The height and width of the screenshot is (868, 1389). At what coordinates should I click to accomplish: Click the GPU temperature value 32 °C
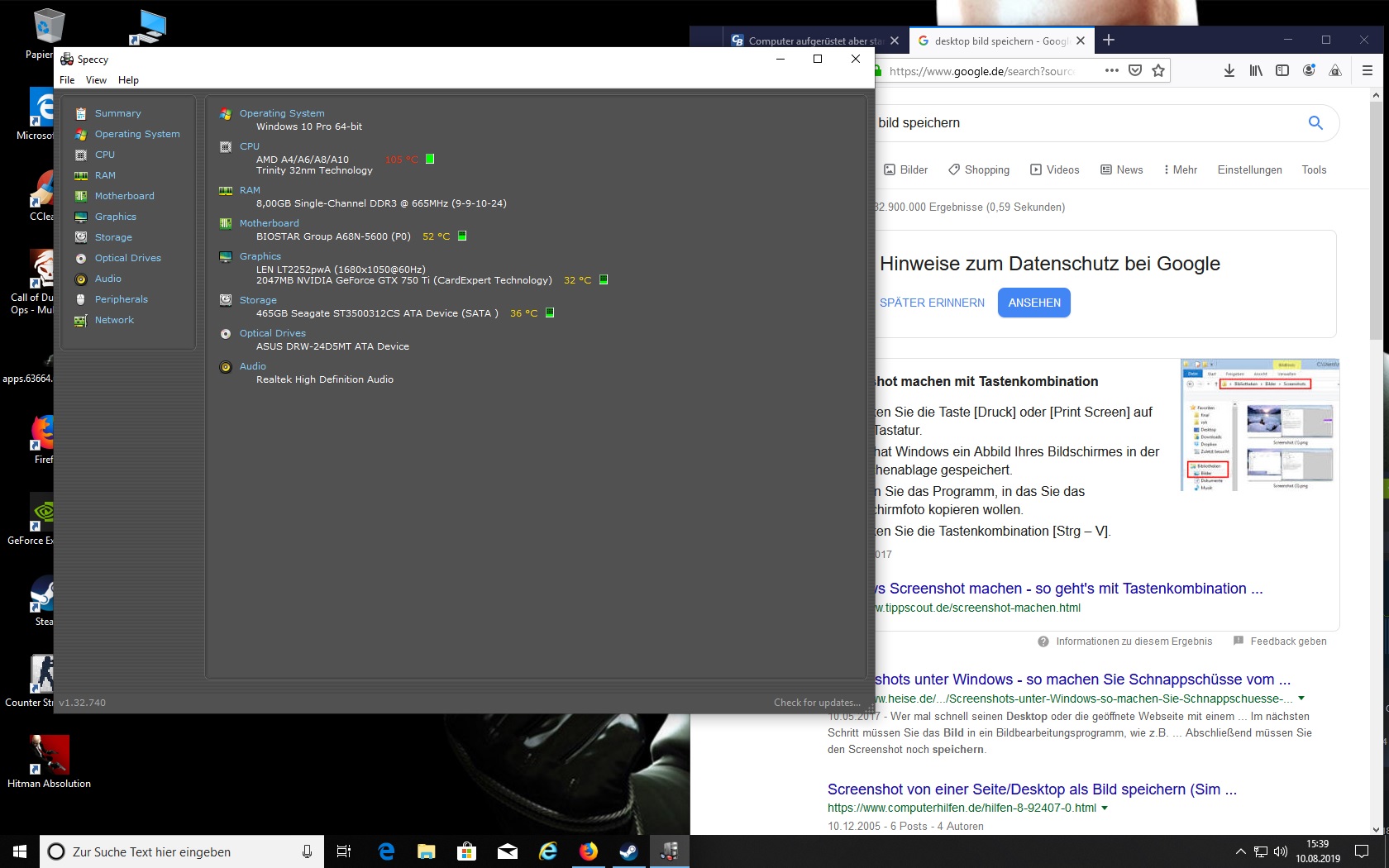pyautogui.click(x=577, y=280)
